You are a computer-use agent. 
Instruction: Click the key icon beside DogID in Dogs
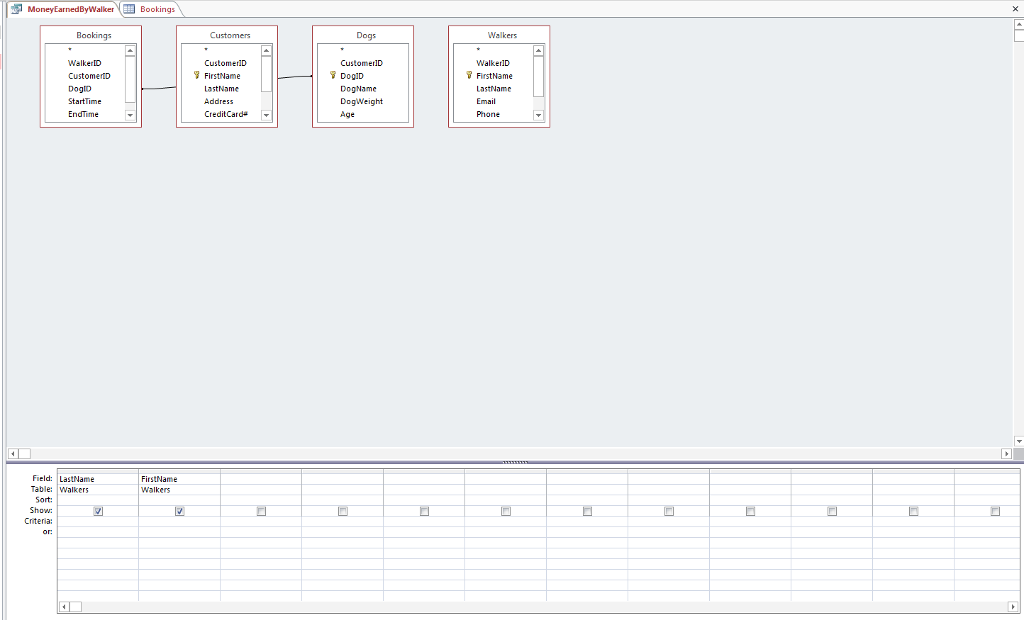[x=331, y=75]
